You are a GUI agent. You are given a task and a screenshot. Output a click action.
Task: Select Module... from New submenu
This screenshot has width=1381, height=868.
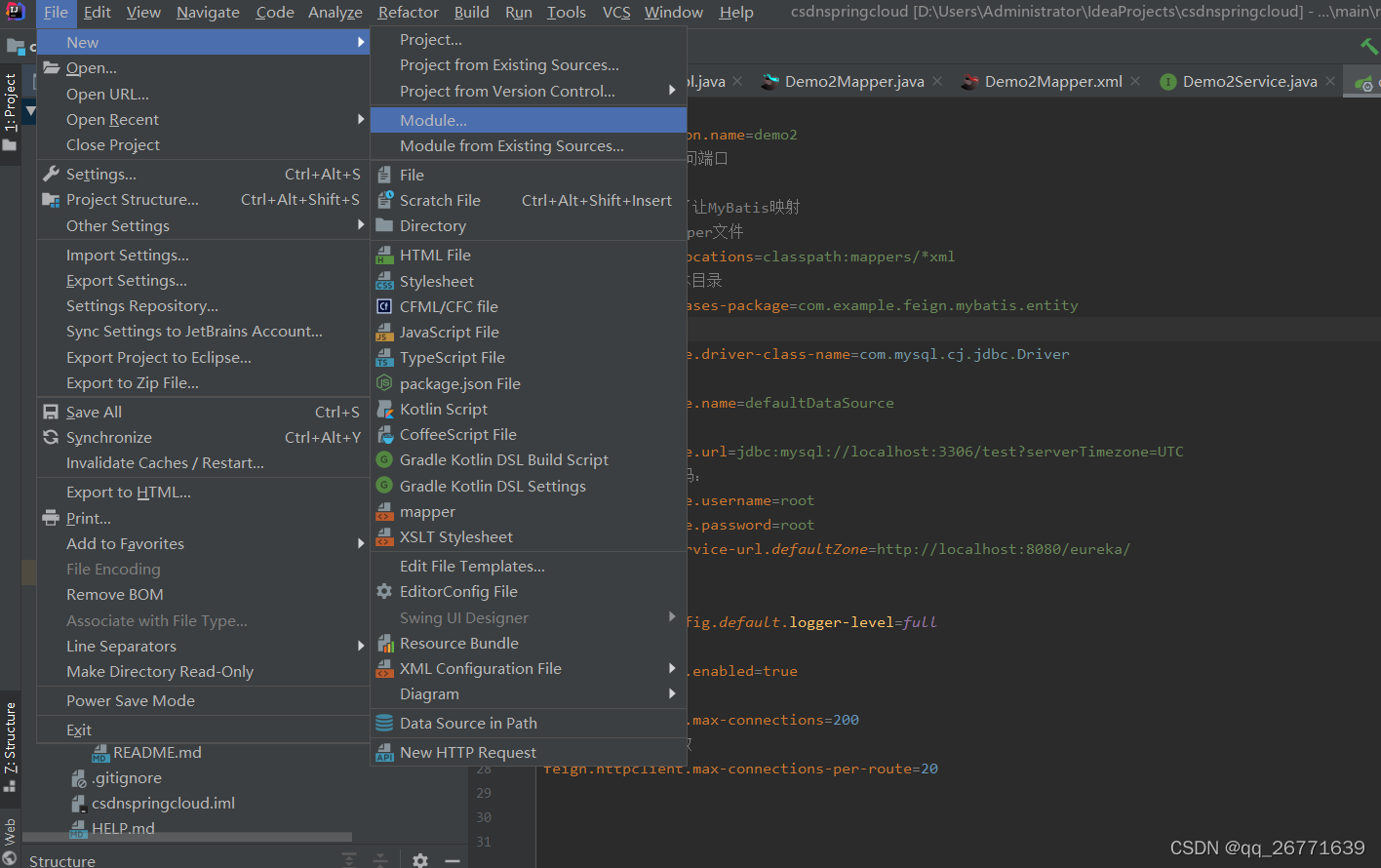pyautogui.click(x=529, y=120)
